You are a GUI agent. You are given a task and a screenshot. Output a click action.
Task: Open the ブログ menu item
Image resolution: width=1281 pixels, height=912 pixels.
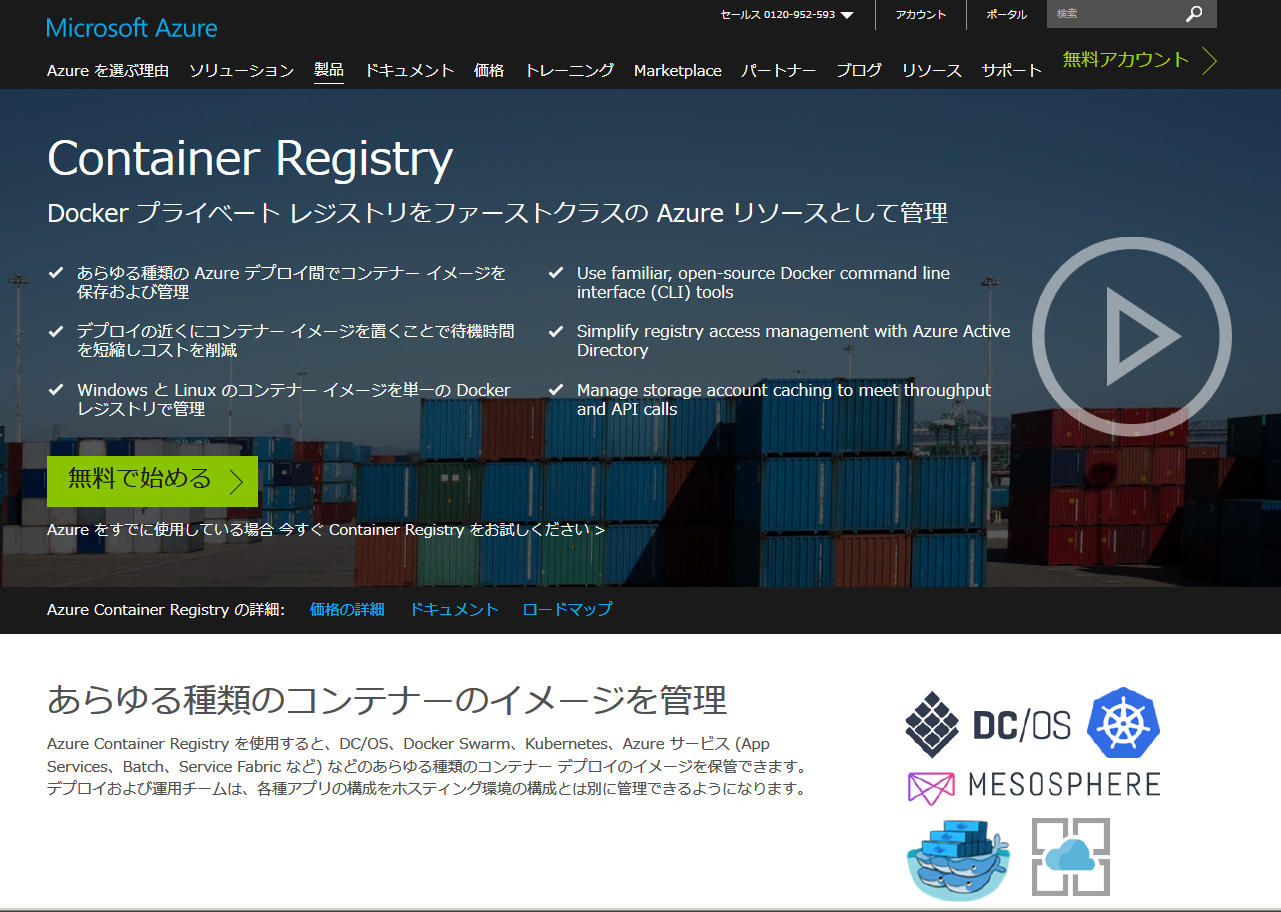click(x=859, y=70)
